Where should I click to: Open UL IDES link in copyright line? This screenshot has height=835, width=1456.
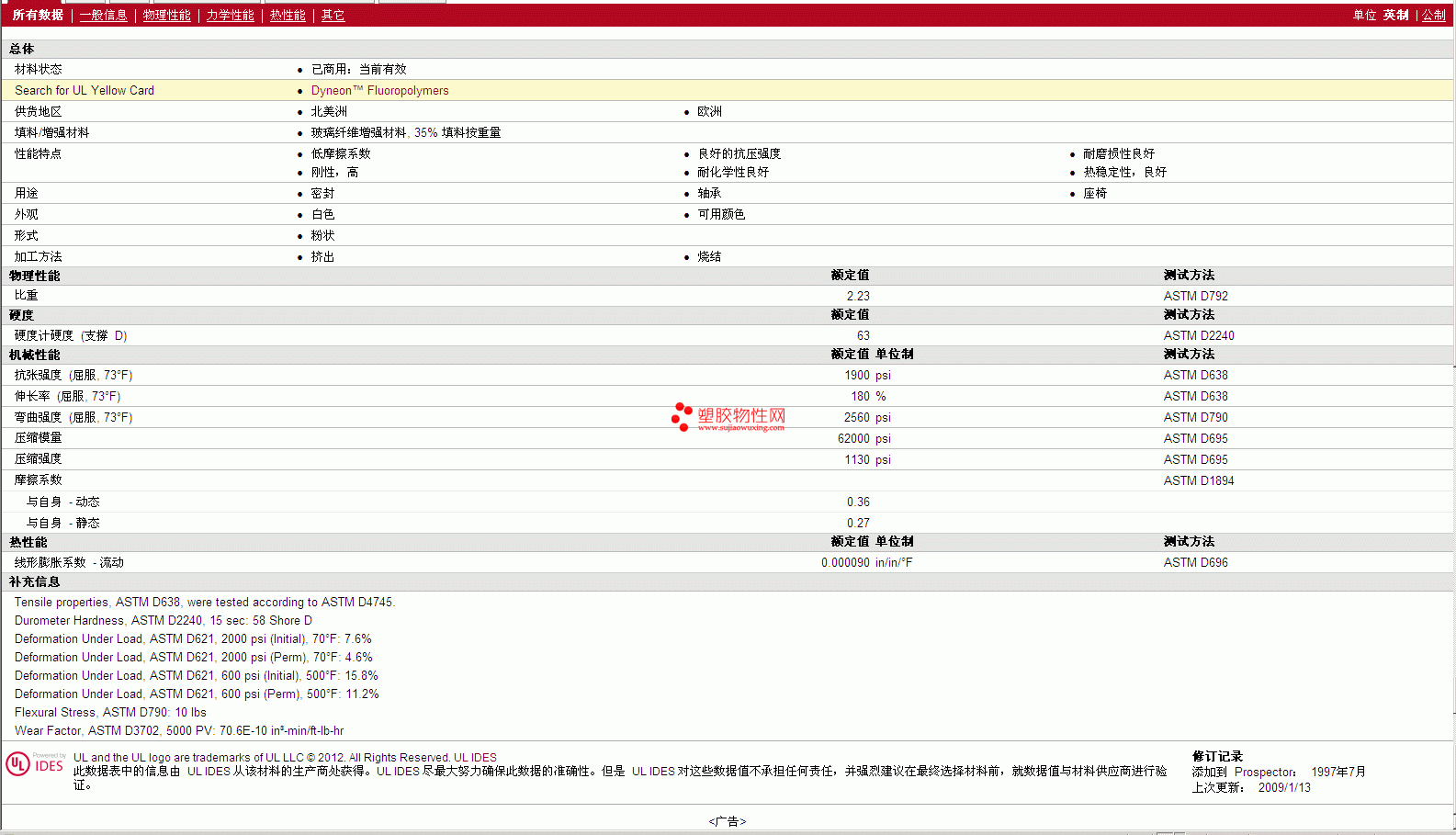[x=475, y=758]
